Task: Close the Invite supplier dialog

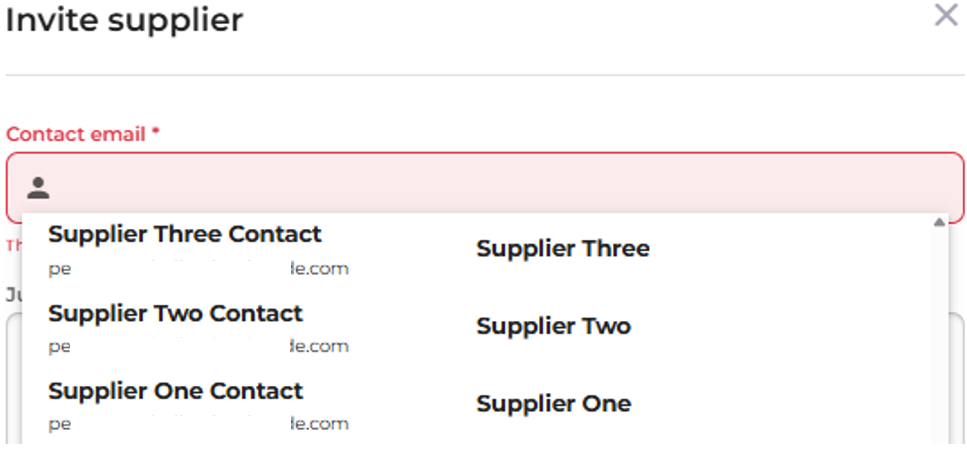Action: pos(945,16)
